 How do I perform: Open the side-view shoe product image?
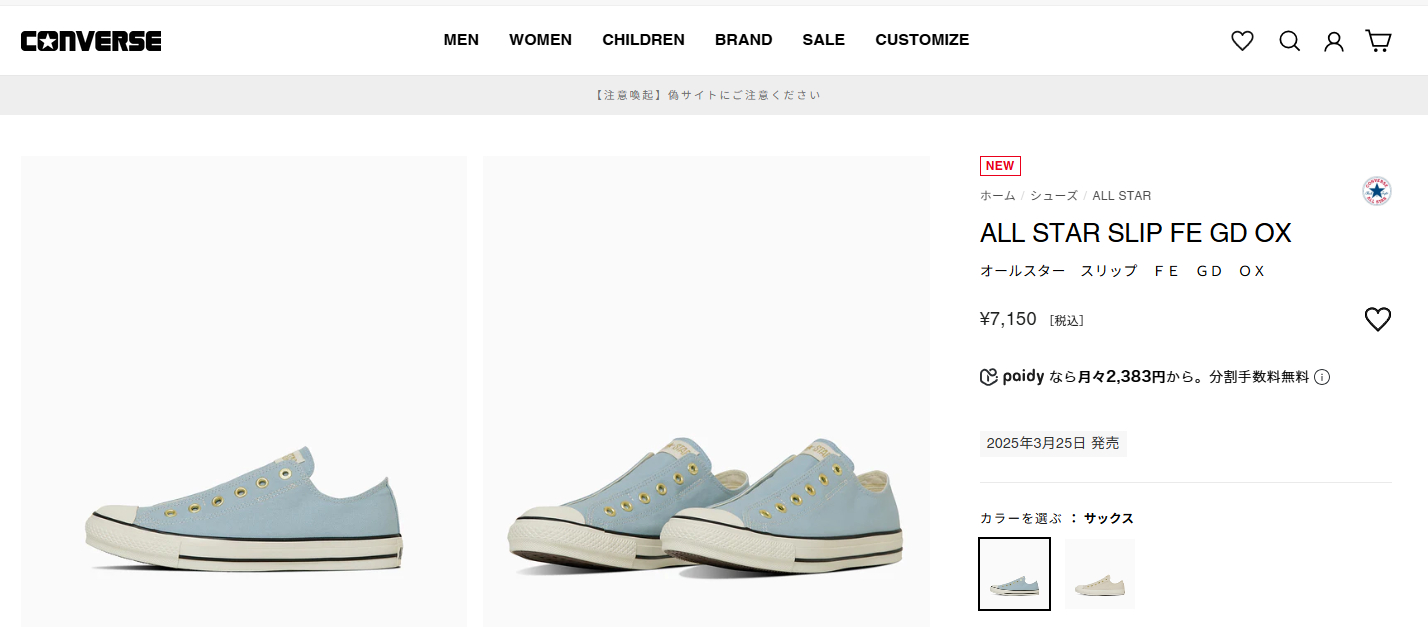[x=244, y=392]
